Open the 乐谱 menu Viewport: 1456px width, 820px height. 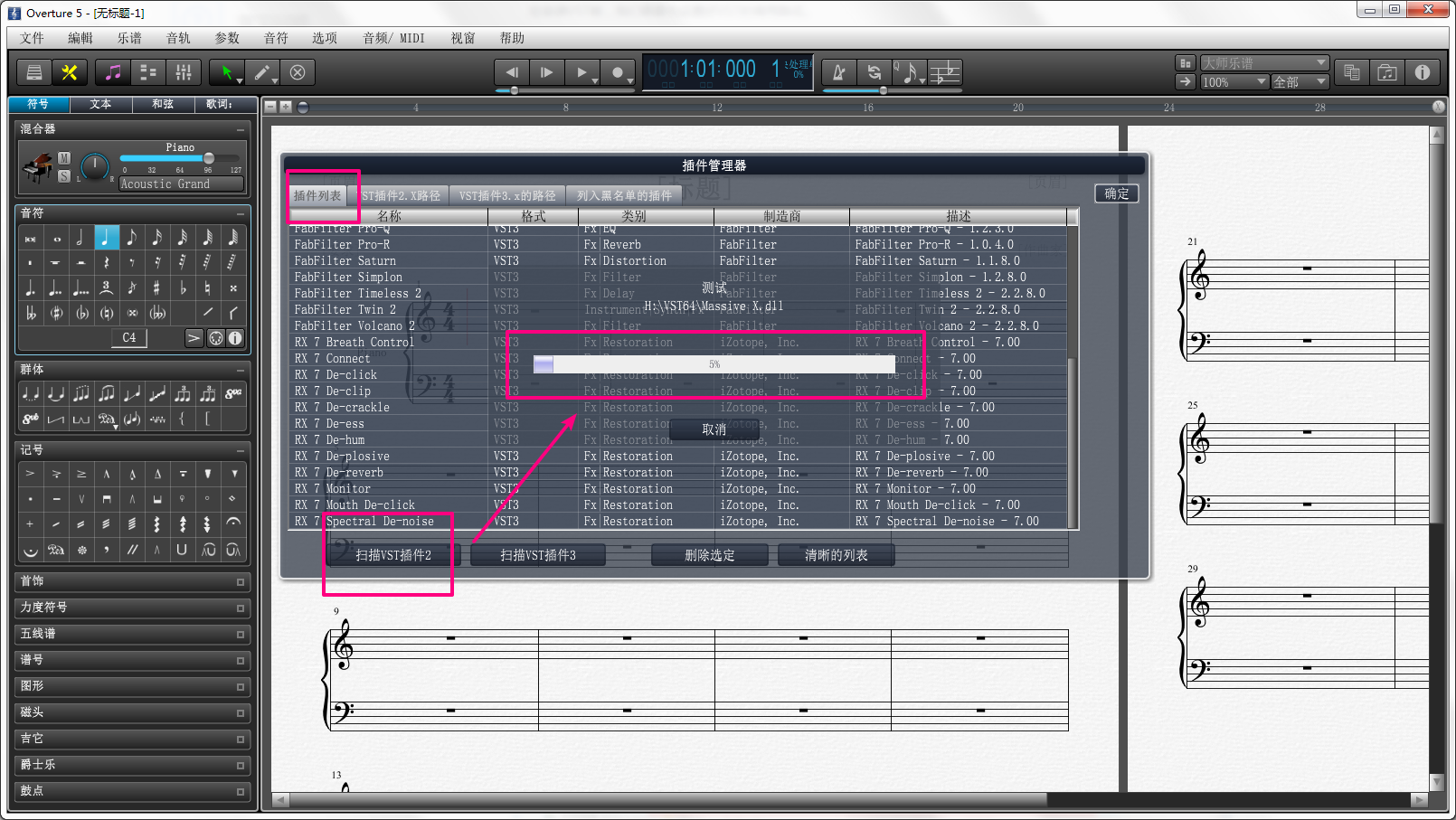[129, 38]
